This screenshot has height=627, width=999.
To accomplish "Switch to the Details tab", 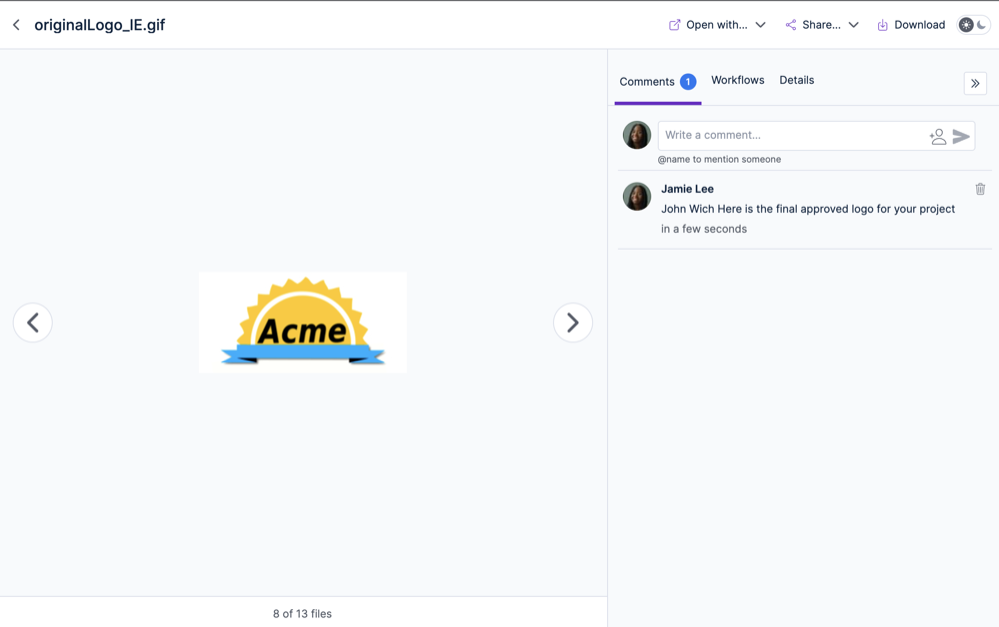I will pyautogui.click(x=796, y=80).
